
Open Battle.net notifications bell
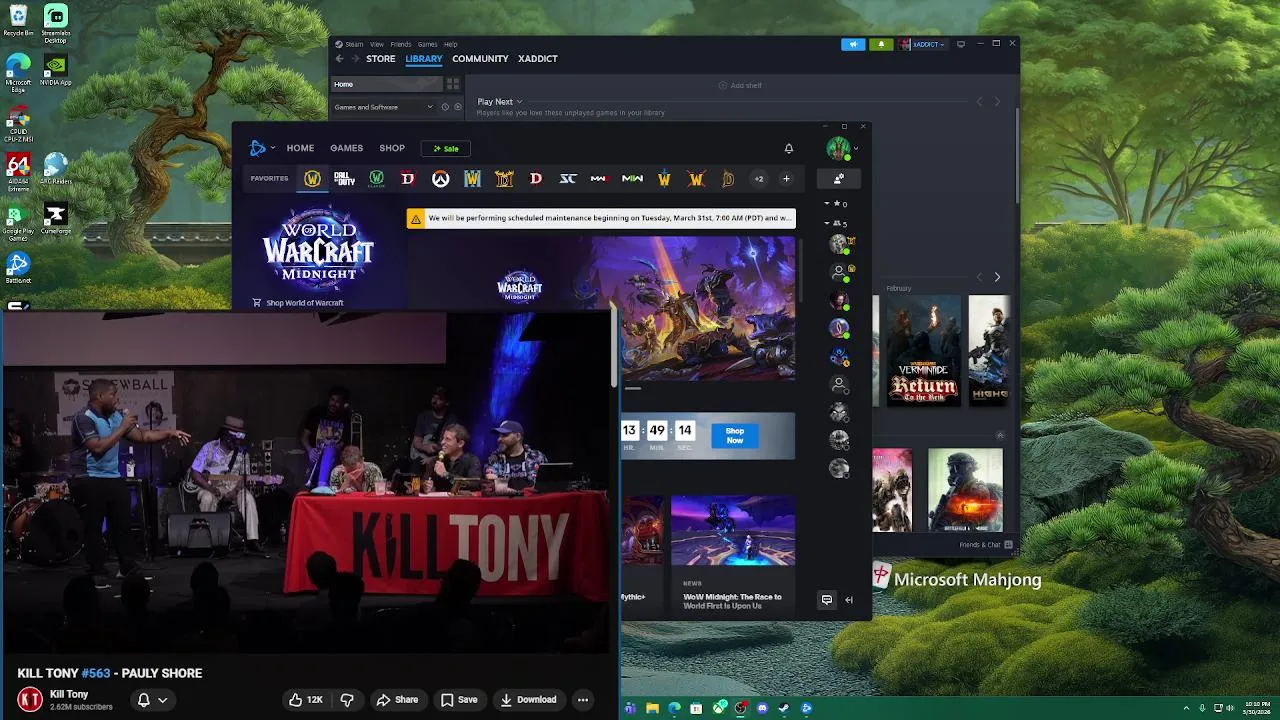[x=789, y=148]
